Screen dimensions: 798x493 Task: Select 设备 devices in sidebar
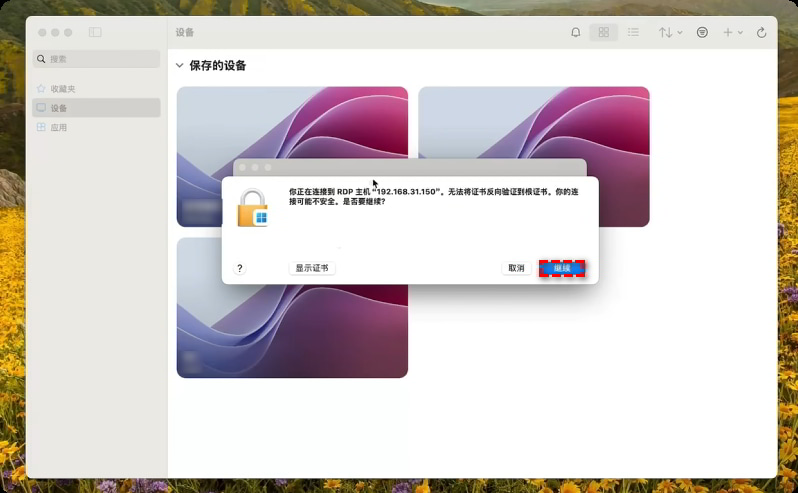pyautogui.click(x=59, y=108)
